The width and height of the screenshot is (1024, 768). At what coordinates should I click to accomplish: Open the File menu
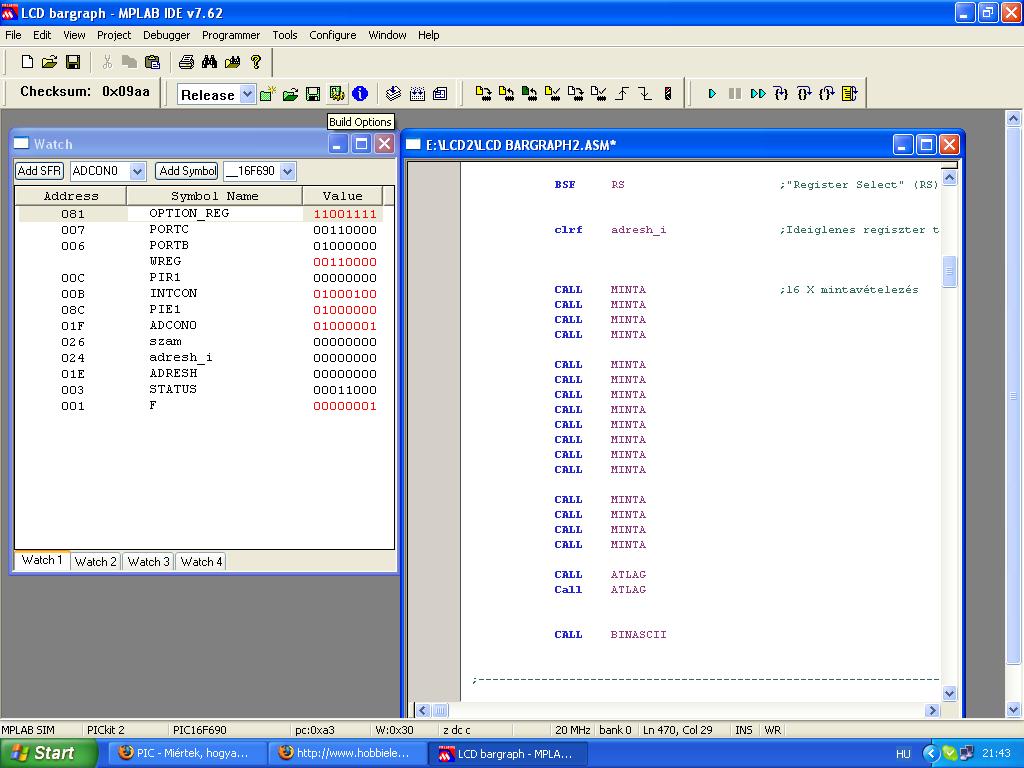[13, 35]
